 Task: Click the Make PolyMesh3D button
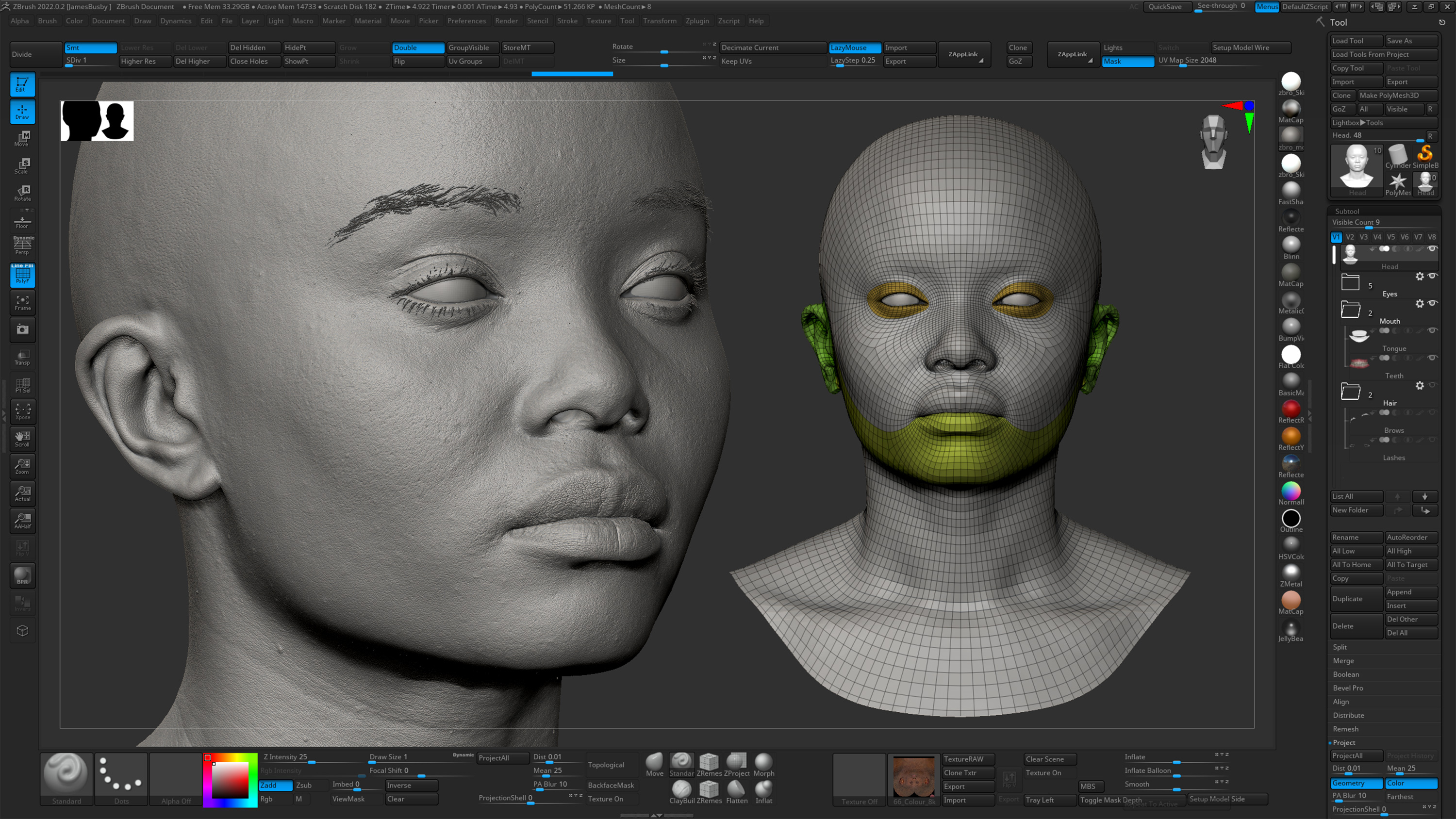click(x=1397, y=95)
